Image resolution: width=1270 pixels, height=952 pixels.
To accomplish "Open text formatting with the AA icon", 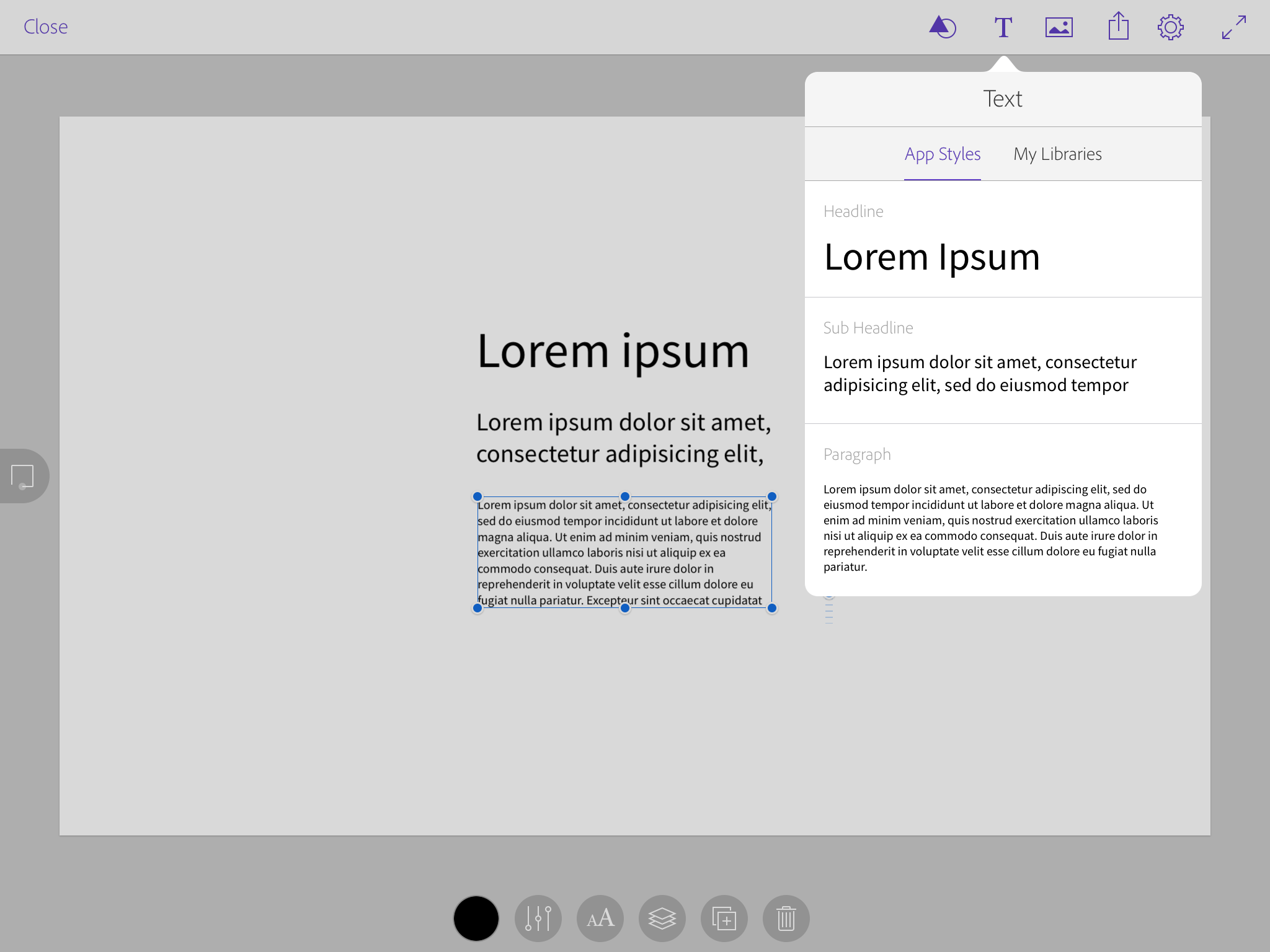I will [600, 918].
